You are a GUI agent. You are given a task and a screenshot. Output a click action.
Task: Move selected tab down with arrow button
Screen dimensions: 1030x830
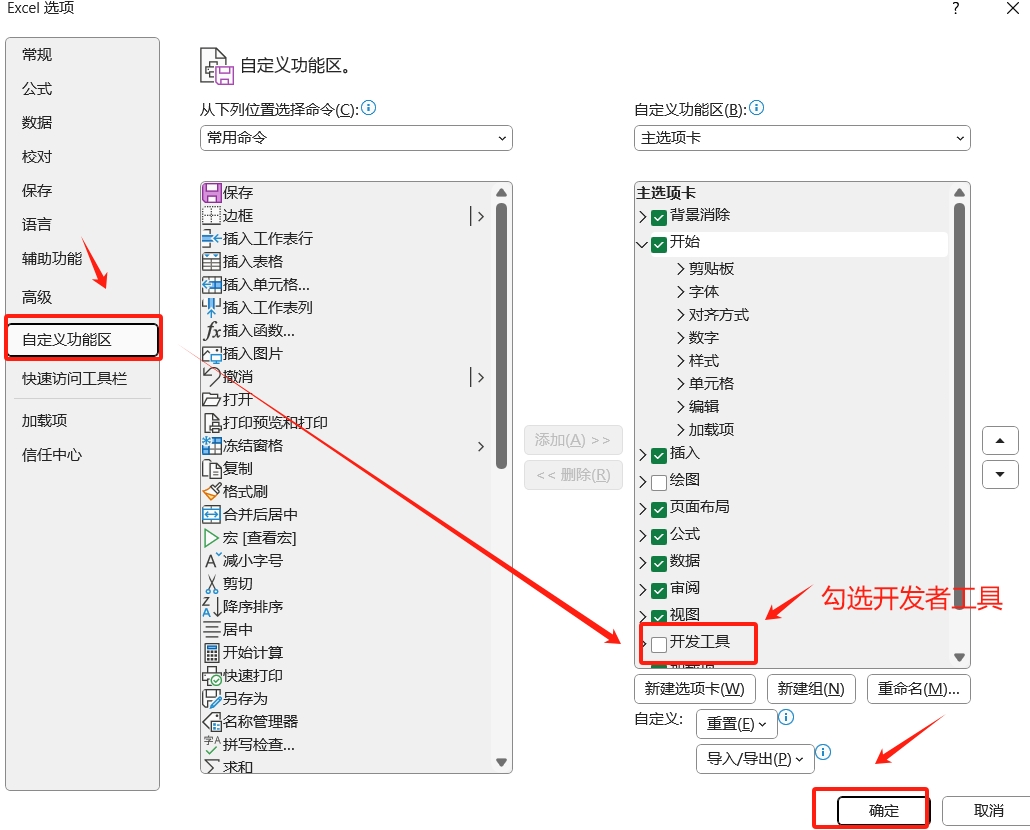[x=1000, y=474]
